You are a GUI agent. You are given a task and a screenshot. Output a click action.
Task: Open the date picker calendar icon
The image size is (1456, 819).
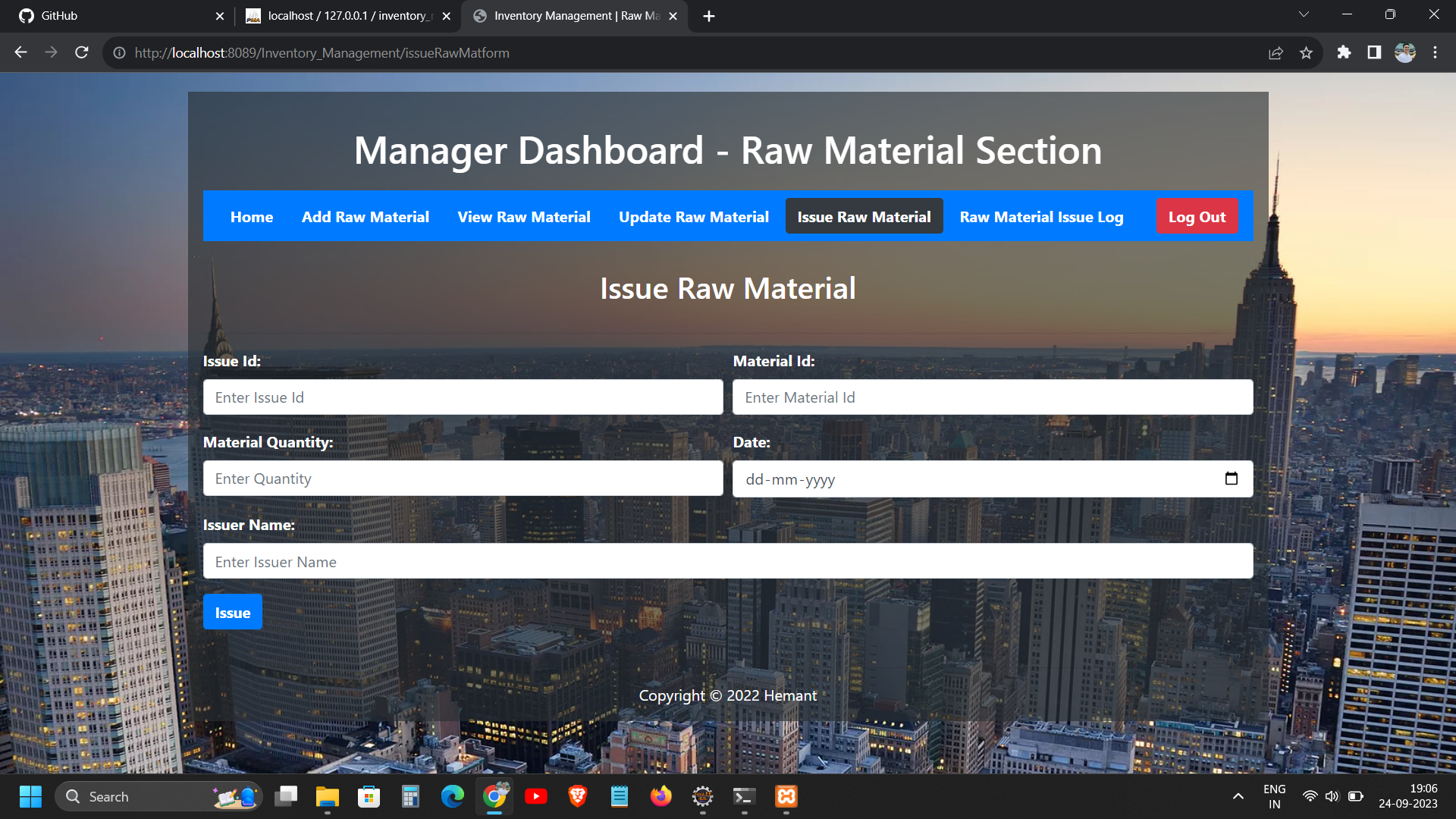(x=1231, y=479)
